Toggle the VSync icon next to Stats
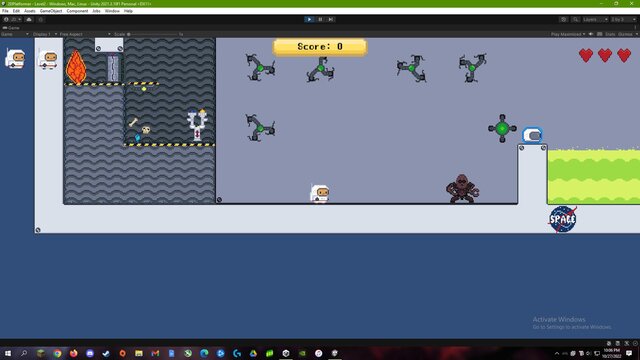The height and width of the screenshot is (360, 640). click(x=600, y=34)
